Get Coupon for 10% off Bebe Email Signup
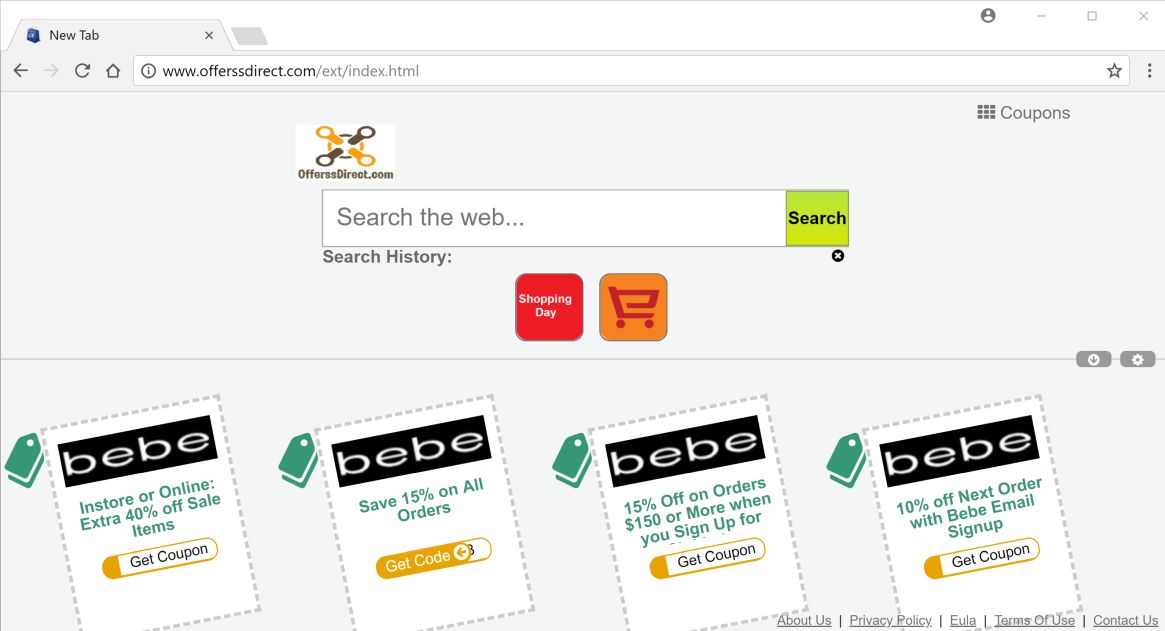The image size is (1165, 631). (x=981, y=557)
